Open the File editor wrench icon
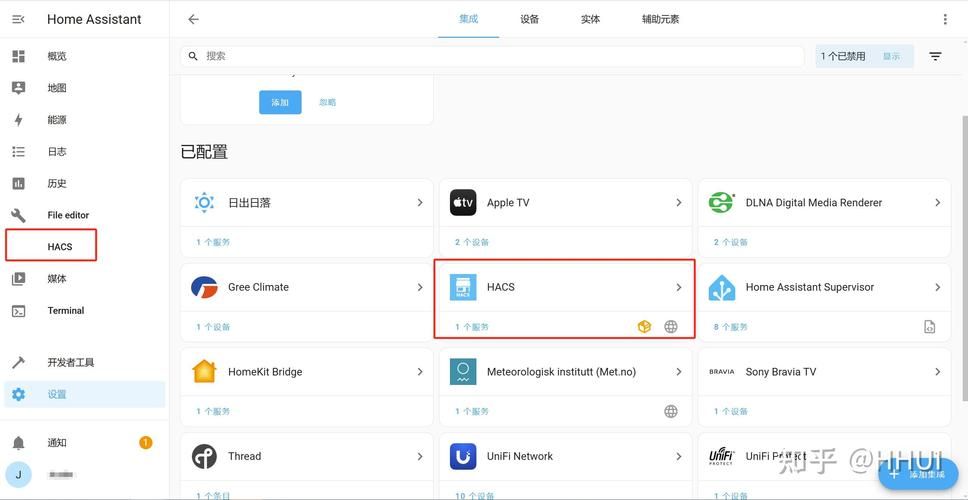 19,215
